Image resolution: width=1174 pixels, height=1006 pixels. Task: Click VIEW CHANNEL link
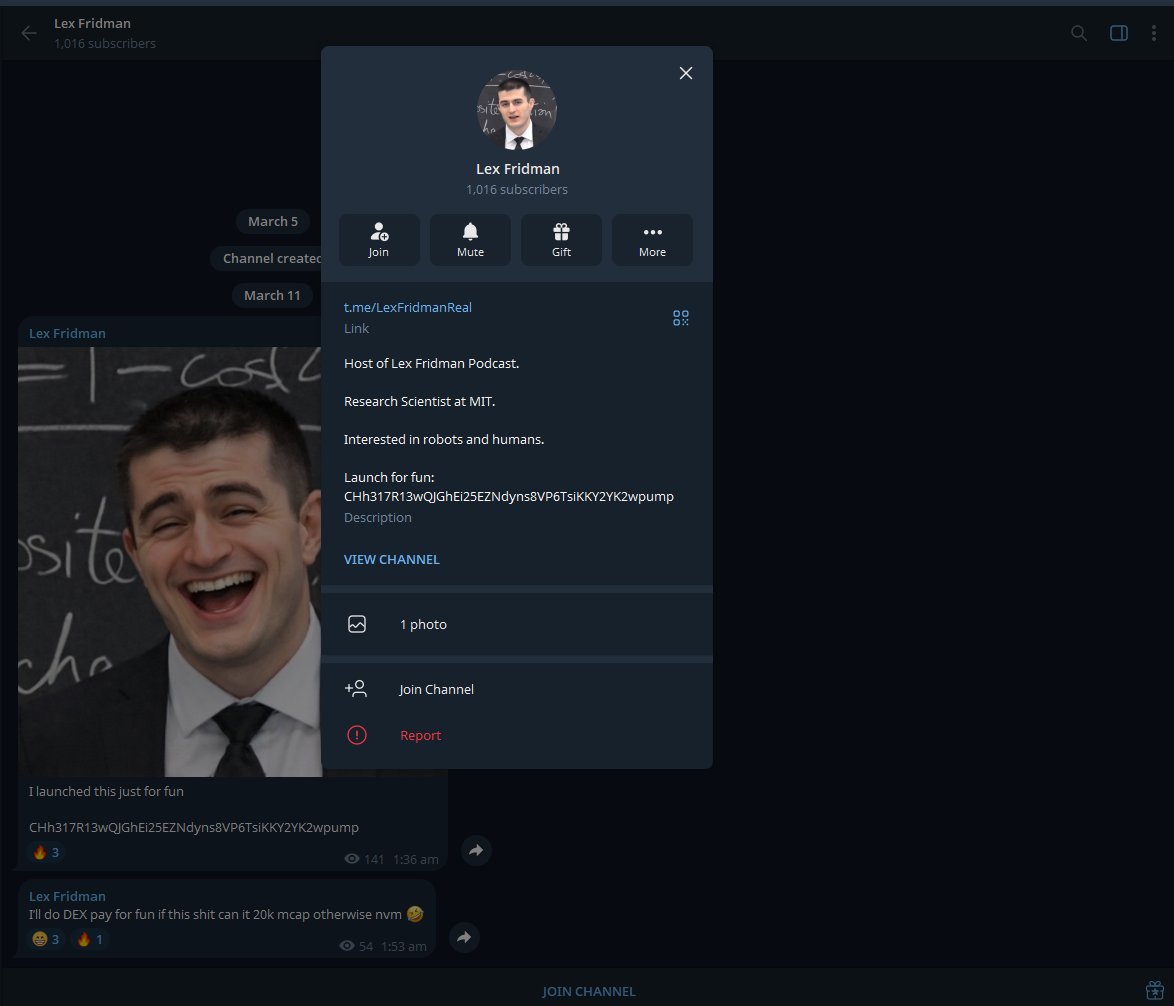point(392,559)
